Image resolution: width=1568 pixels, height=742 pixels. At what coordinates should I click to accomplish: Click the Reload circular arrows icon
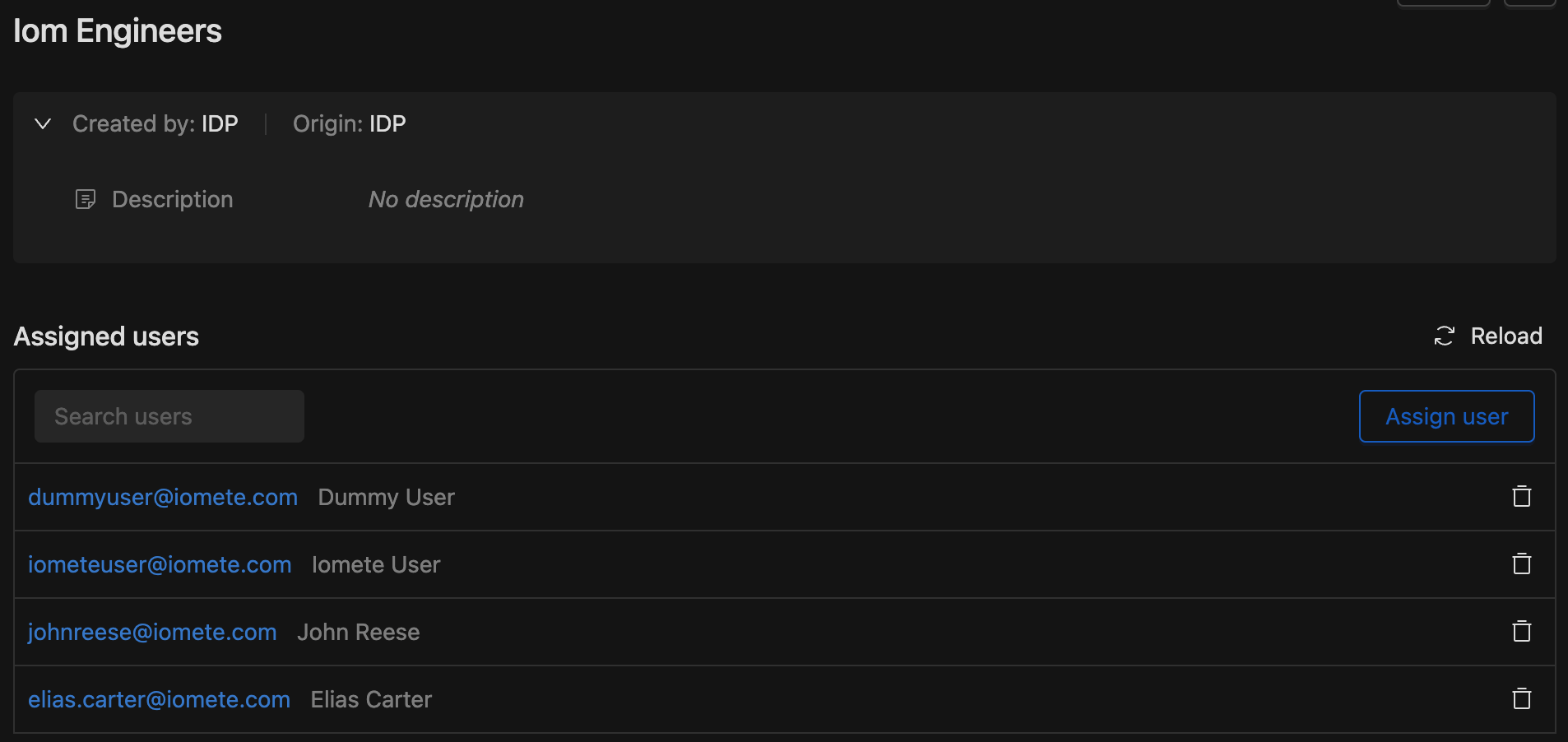pos(1445,336)
